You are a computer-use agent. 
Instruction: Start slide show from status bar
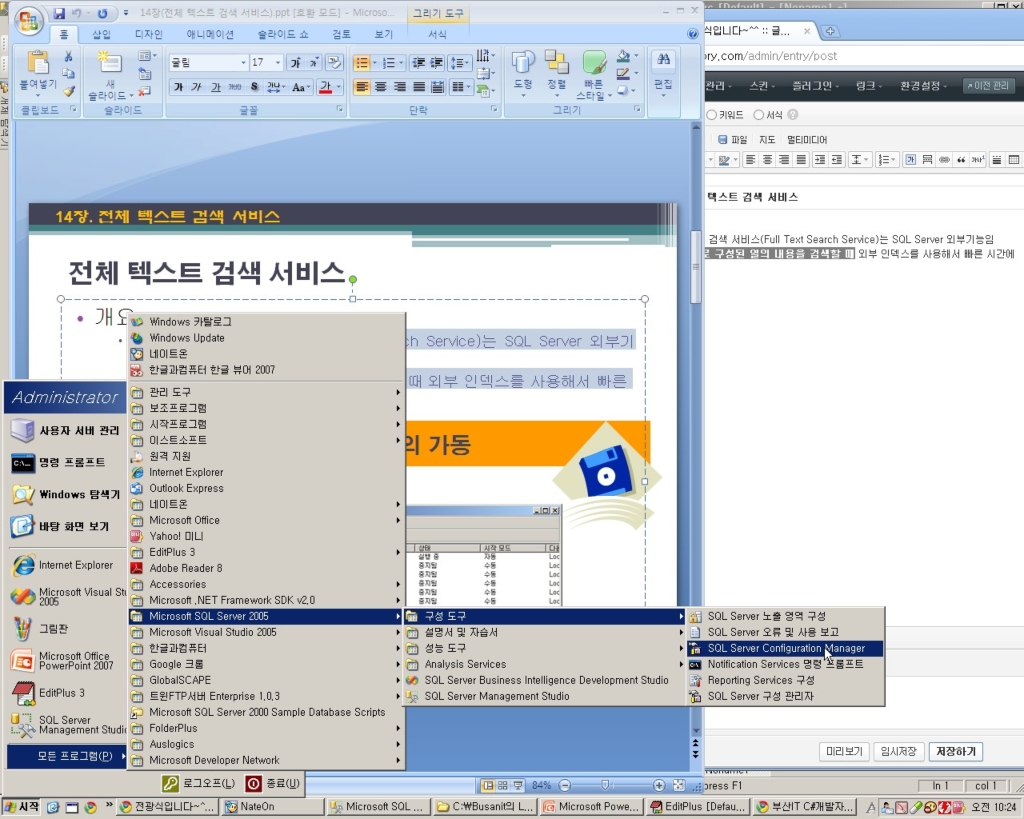click(x=517, y=785)
